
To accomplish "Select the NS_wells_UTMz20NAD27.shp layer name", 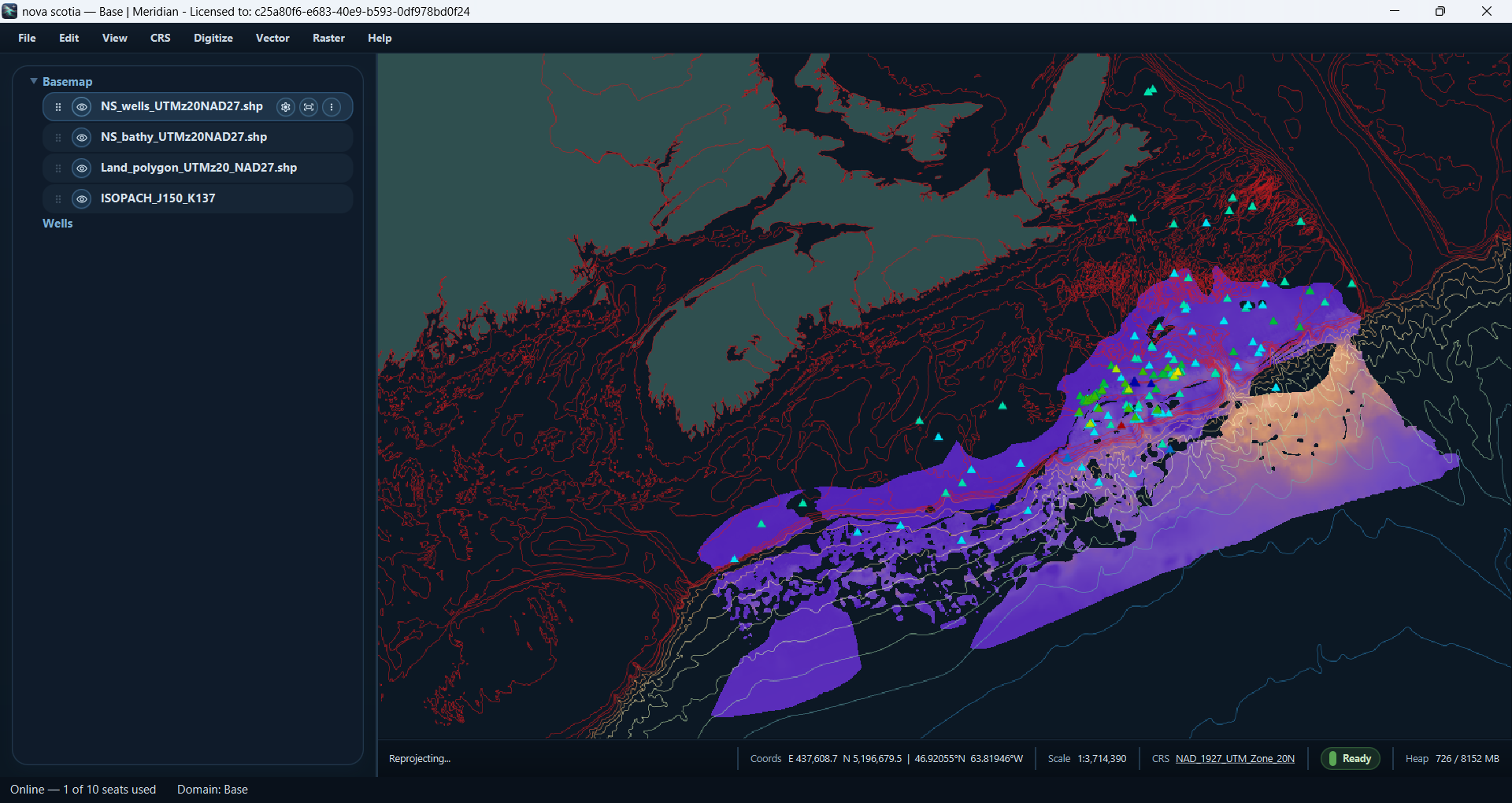I will (182, 106).
